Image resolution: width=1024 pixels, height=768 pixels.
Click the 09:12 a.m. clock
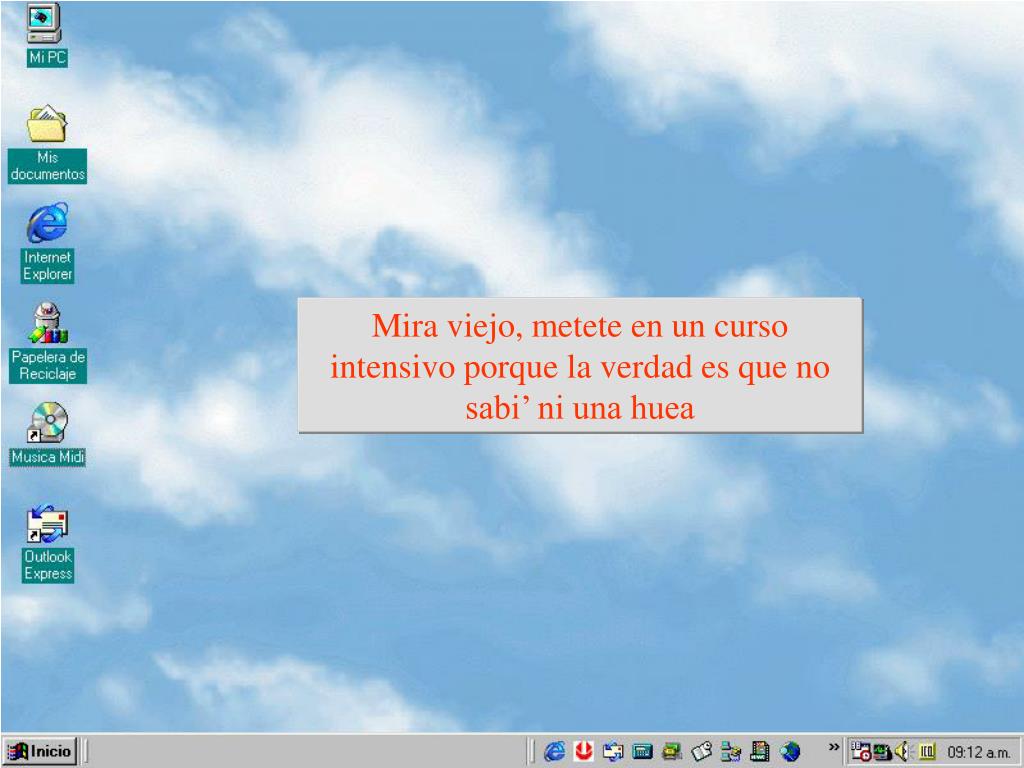pos(978,752)
